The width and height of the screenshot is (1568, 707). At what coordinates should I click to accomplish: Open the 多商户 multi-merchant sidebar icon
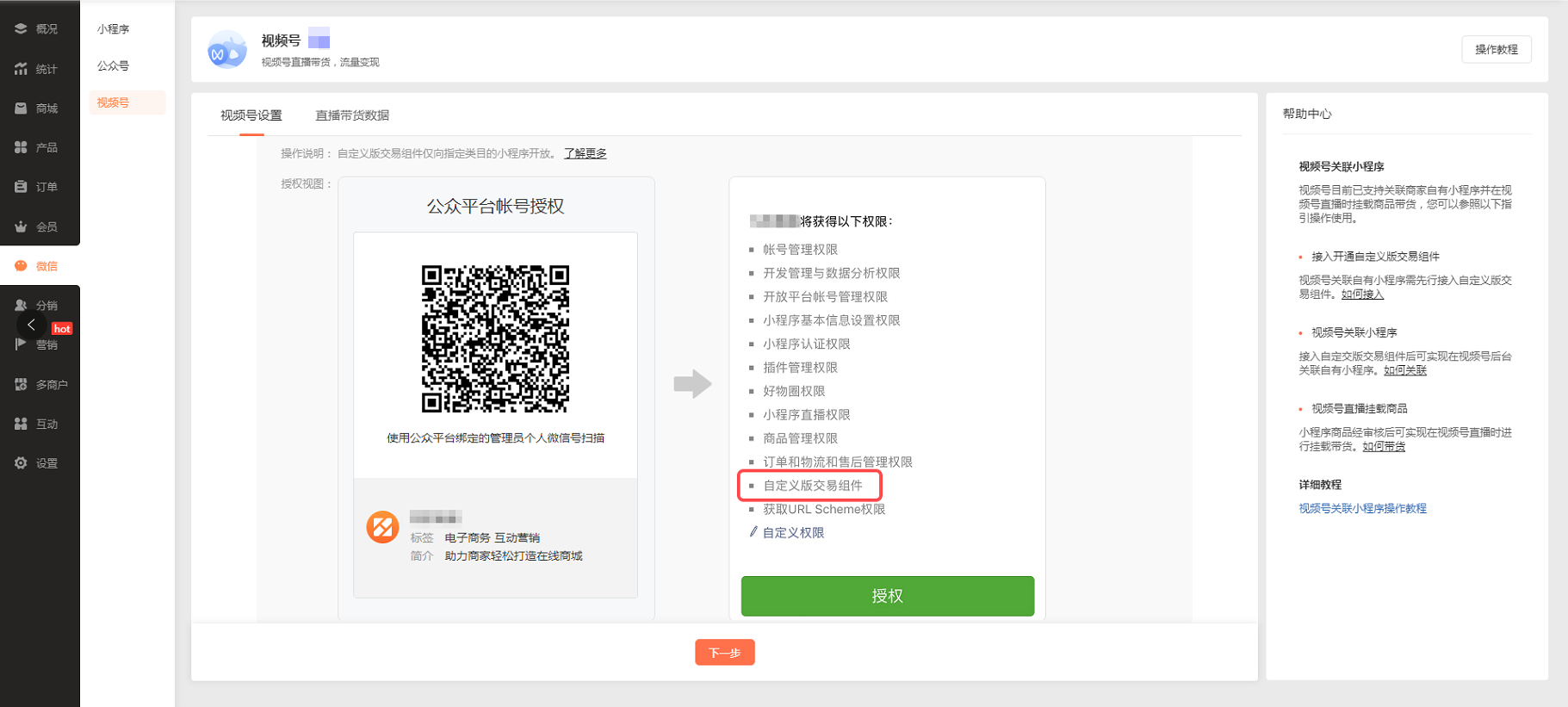21,385
